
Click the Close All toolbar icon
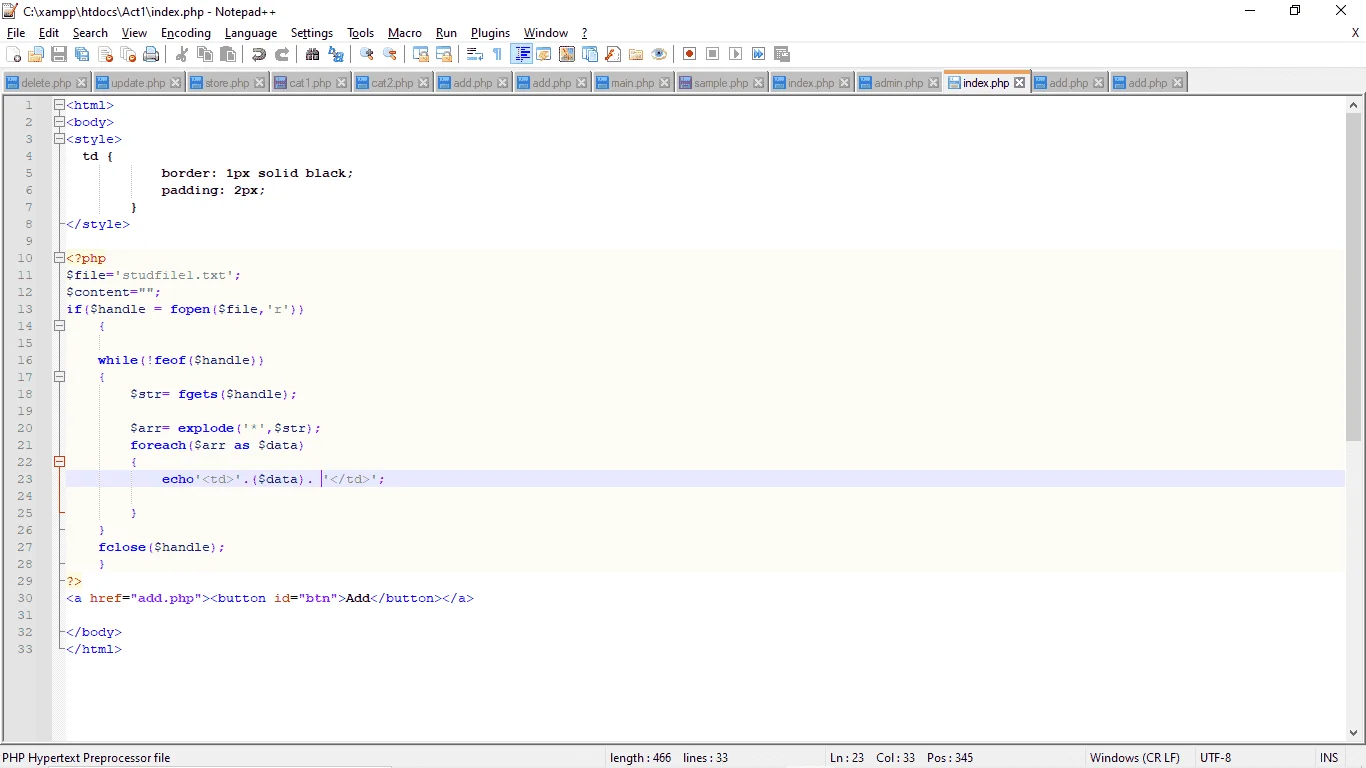click(128, 54)
